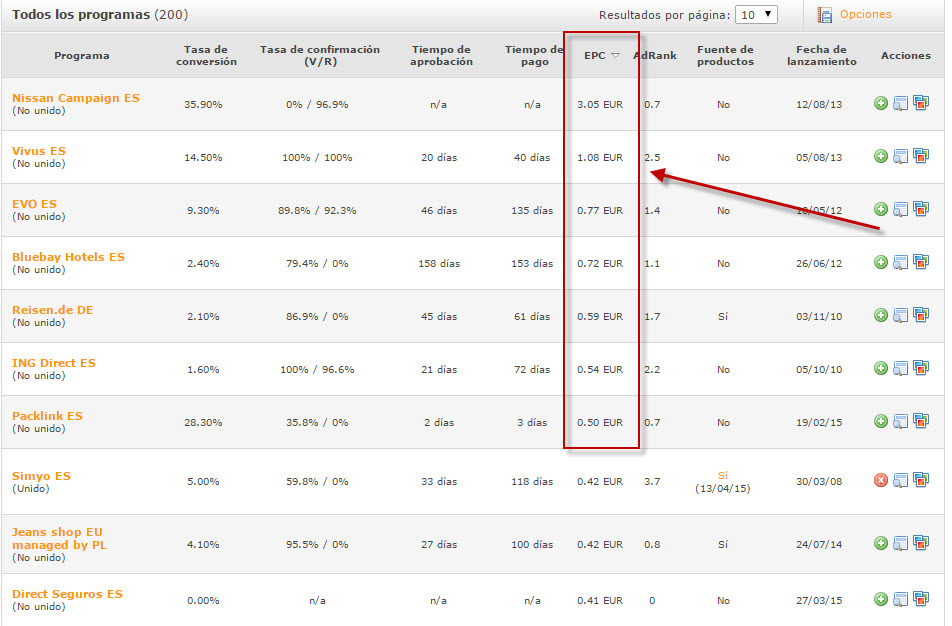Join EVO ES using green plus icon
Image resolution: width=952 pixels, height=626 pixels.
click(x=880, y=209)
